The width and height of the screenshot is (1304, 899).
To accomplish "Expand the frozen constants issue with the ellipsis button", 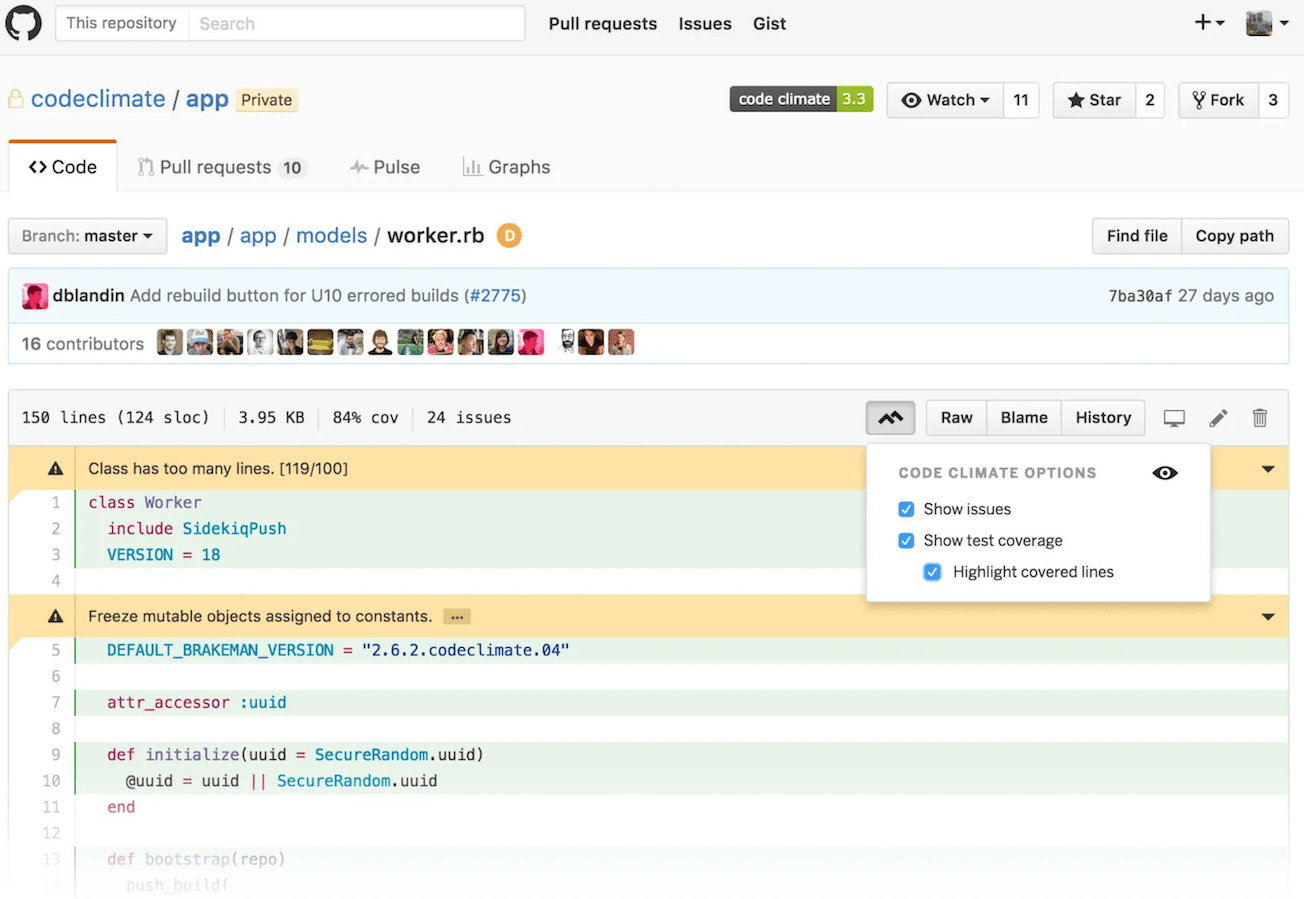I will click(456, 616).
